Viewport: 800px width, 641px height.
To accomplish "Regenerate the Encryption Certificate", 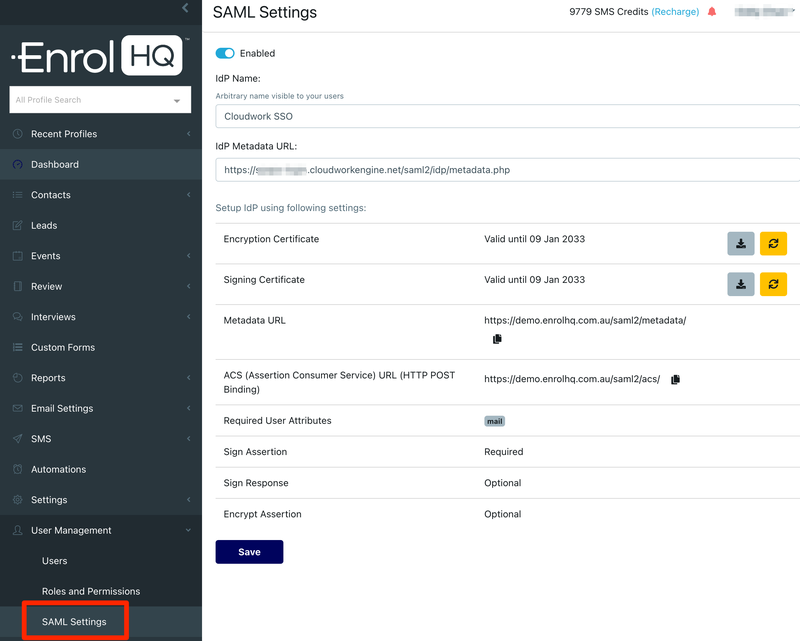I will (773, 243).
